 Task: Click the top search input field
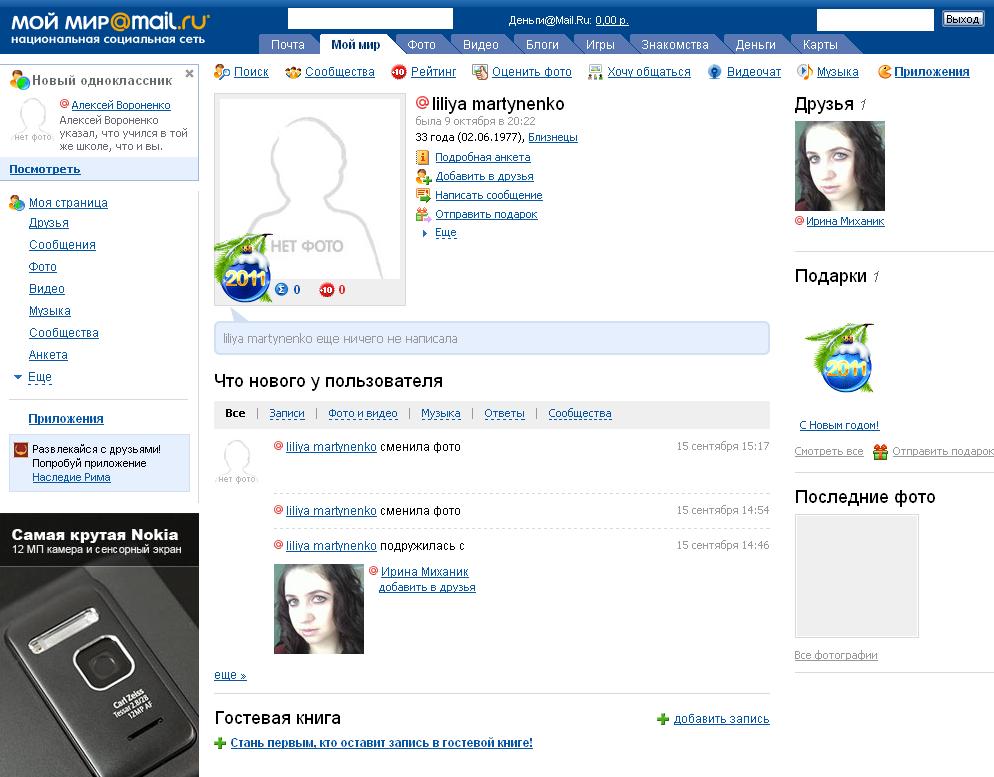point(370,19)
